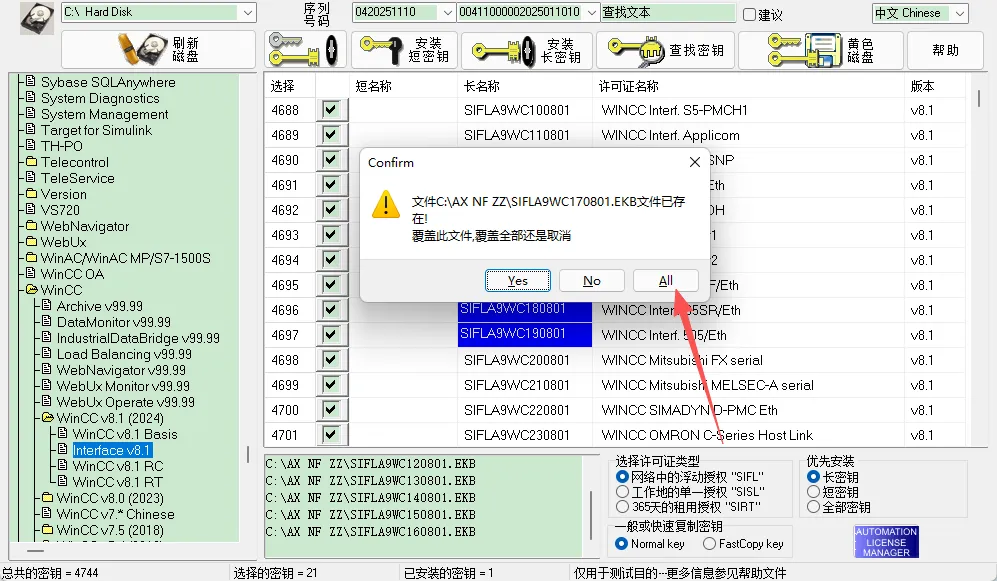Image resolution: width=997 pixels, height=581 pixels.
Task: Uncheck the checkbox in row 4689
Action: point(331,135)
